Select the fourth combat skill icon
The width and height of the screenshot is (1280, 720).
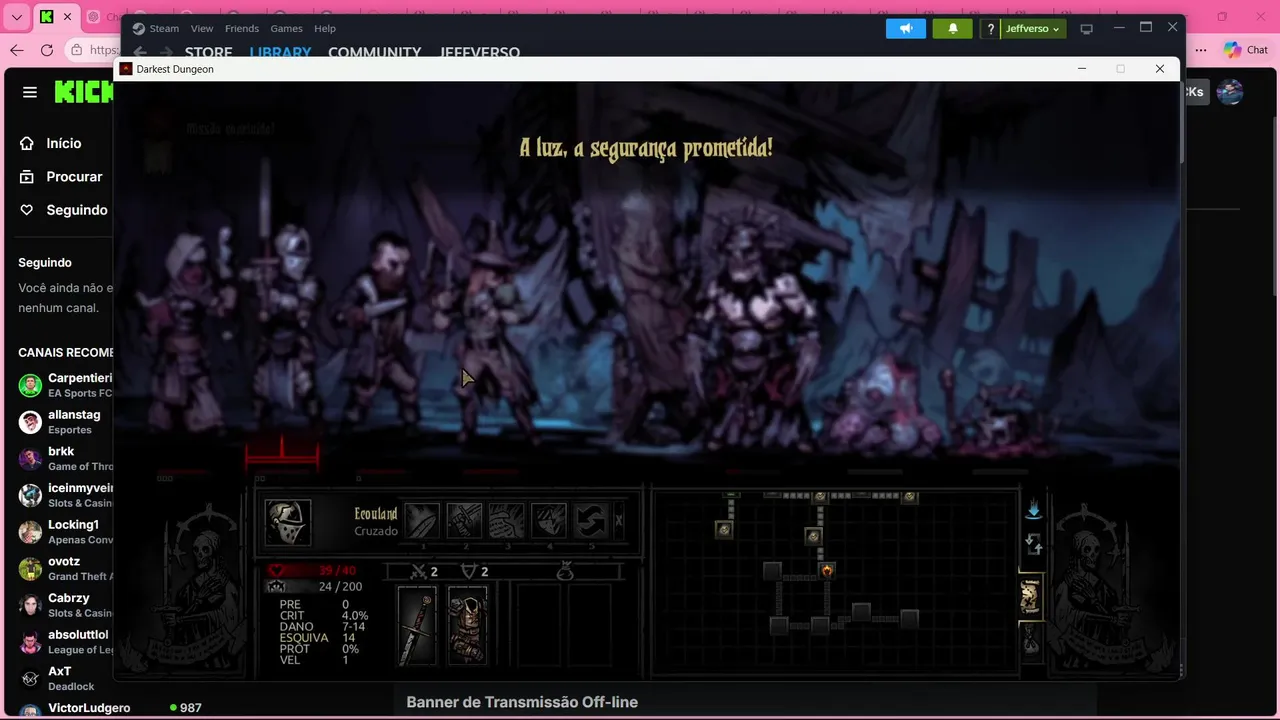coord(548,521)
